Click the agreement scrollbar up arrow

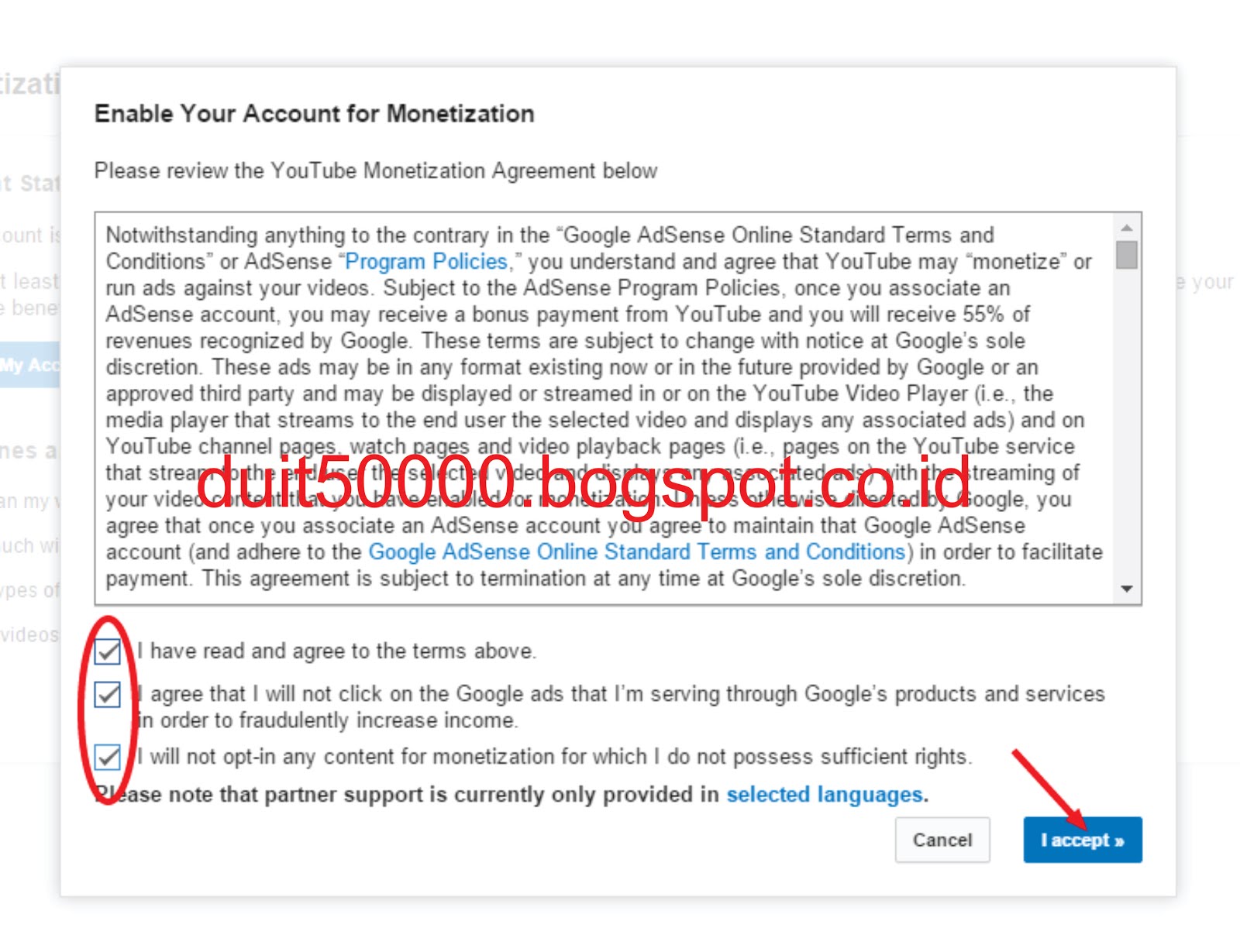click(1127, 227)
